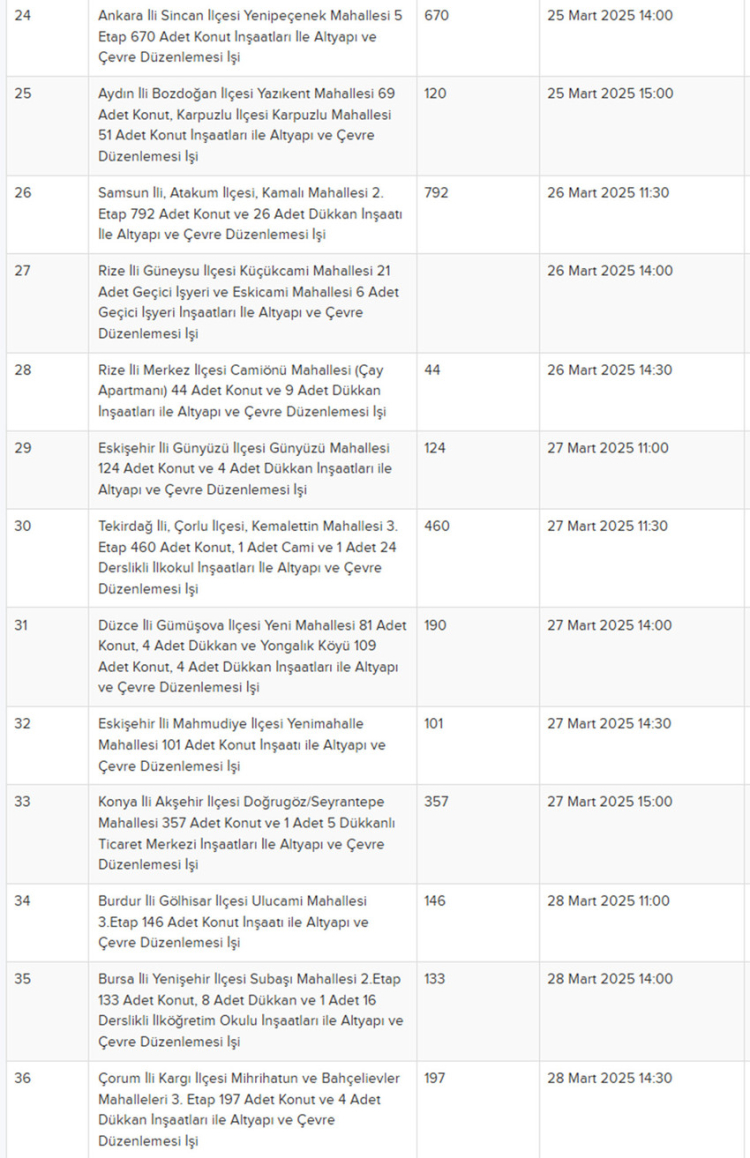Click the 357 housing count cell
The width and height of the screenshot is (750, 1158).
[478, 834]
